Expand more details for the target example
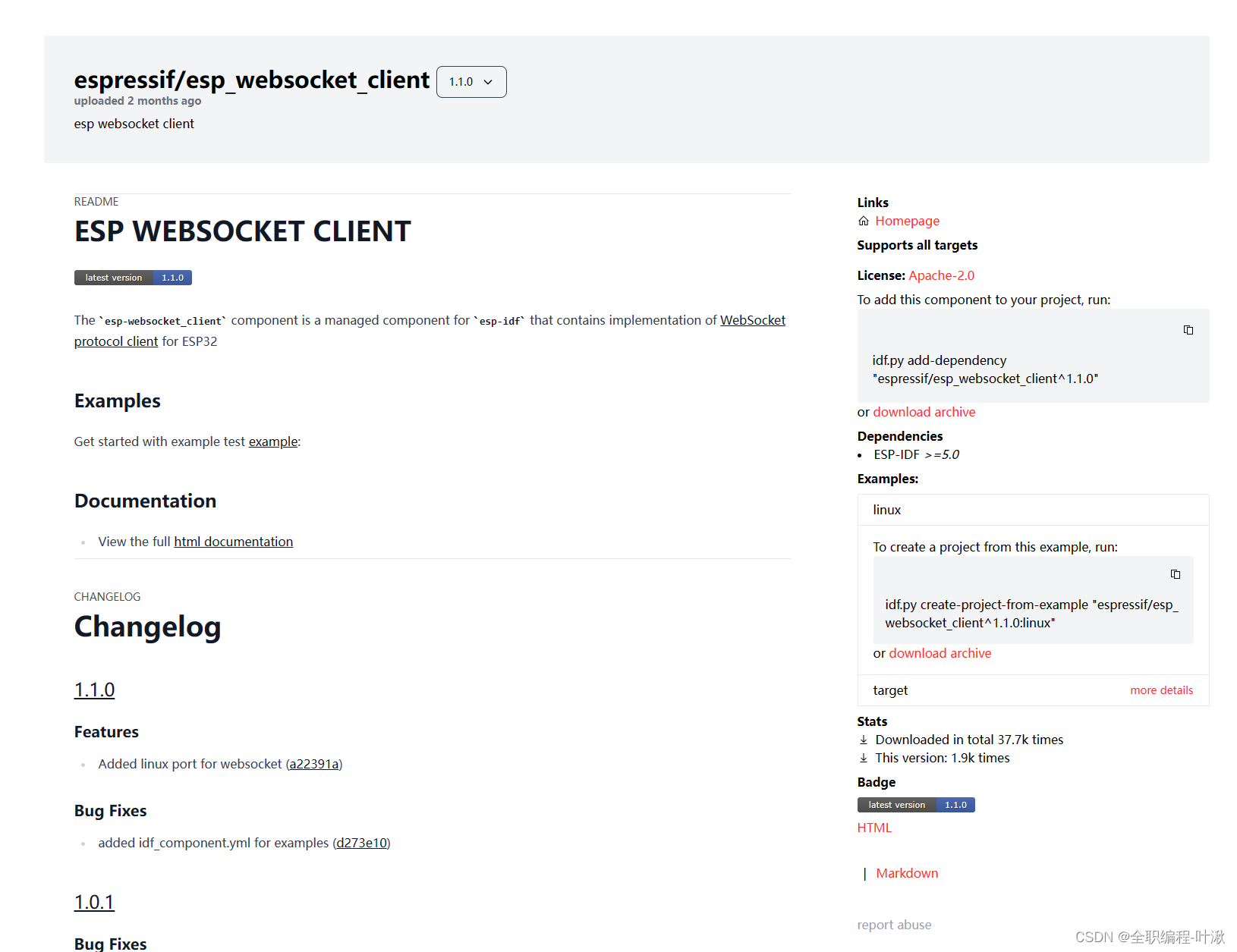Viewport: 1237px width, 952px height. tap(1161, 690)
